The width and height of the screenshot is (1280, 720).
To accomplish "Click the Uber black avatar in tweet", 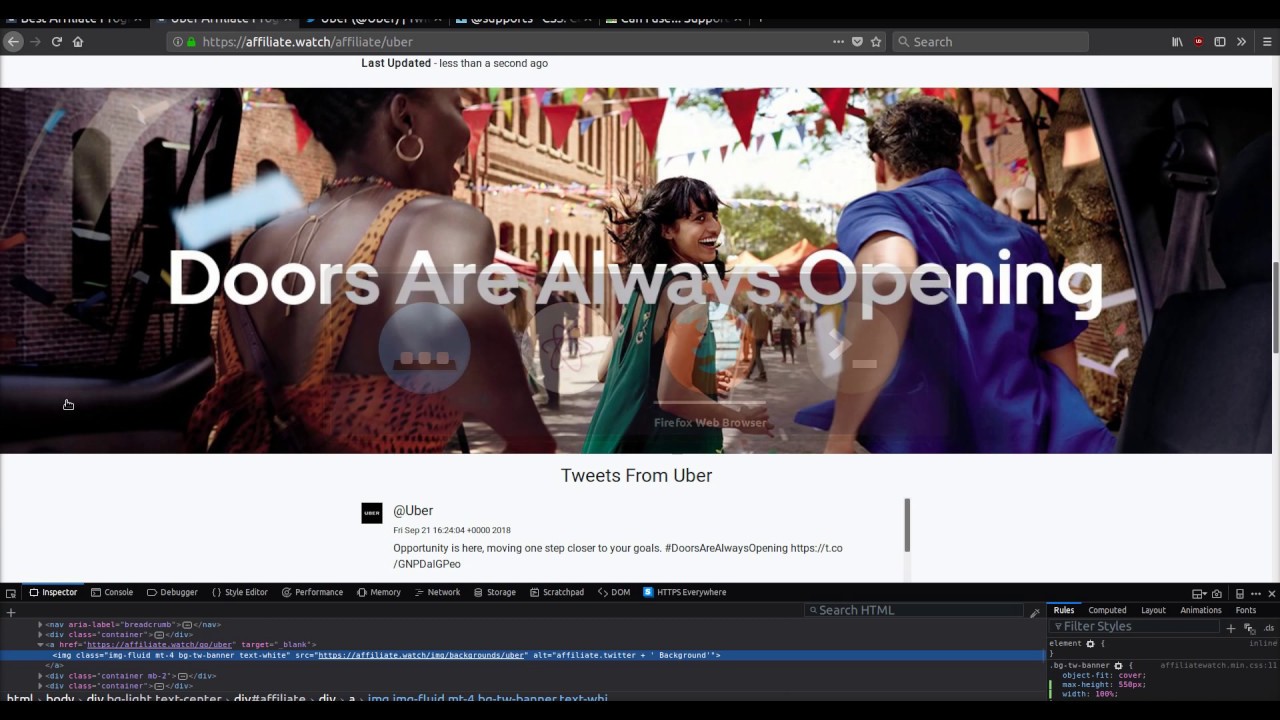I will coord(372,513).
